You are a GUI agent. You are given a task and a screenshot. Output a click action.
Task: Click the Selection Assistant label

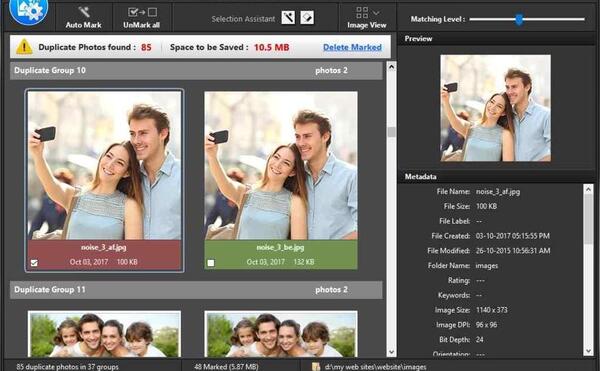click(x=243, y=19)
